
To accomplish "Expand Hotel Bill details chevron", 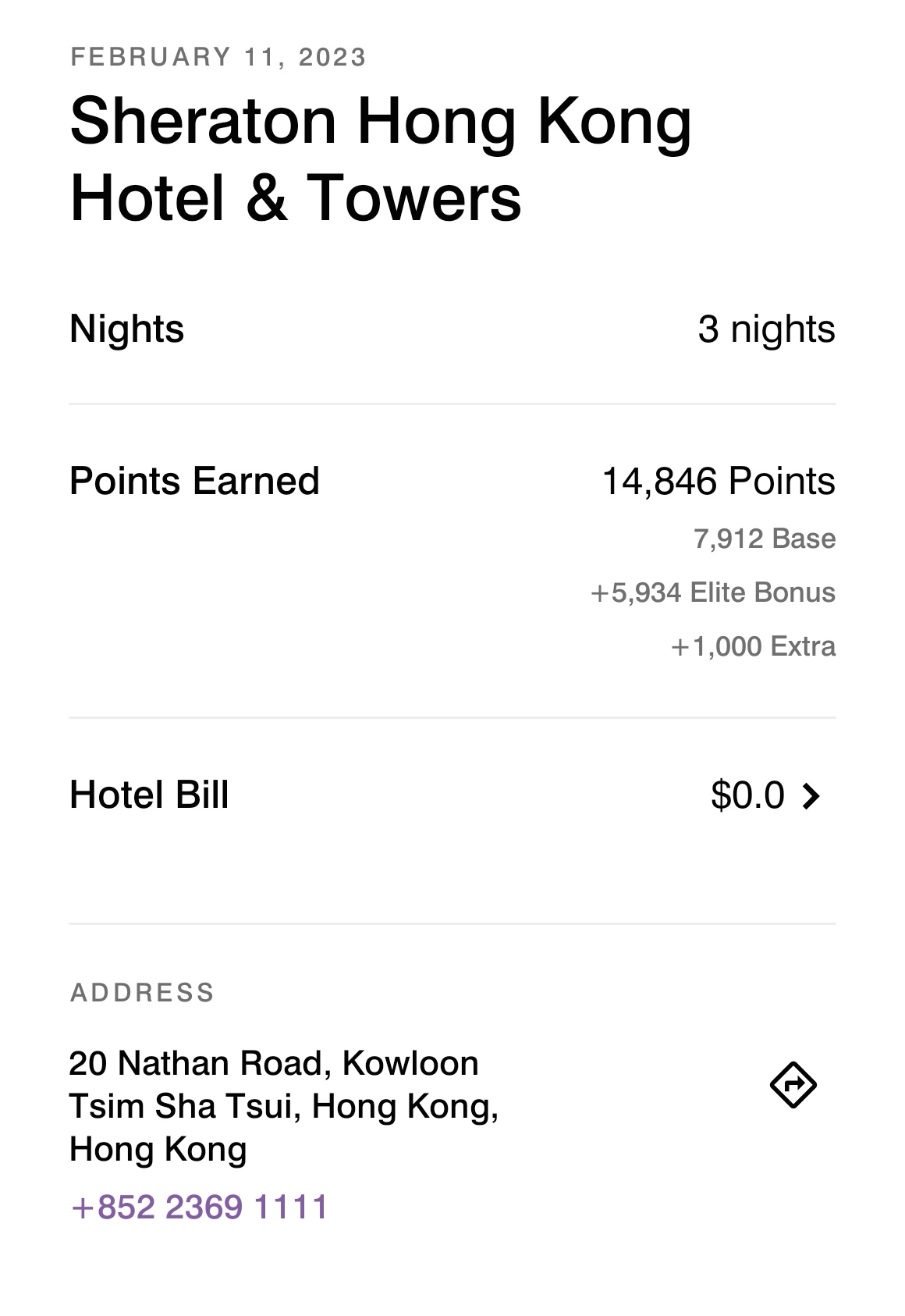I will pyautogui.click(x=811, y=796).
